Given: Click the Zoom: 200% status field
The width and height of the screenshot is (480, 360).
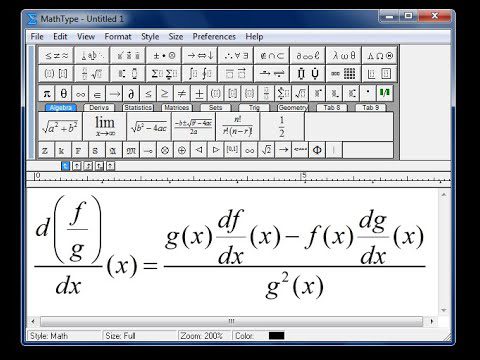Looking at the screenshot, I should pos(204,336).
